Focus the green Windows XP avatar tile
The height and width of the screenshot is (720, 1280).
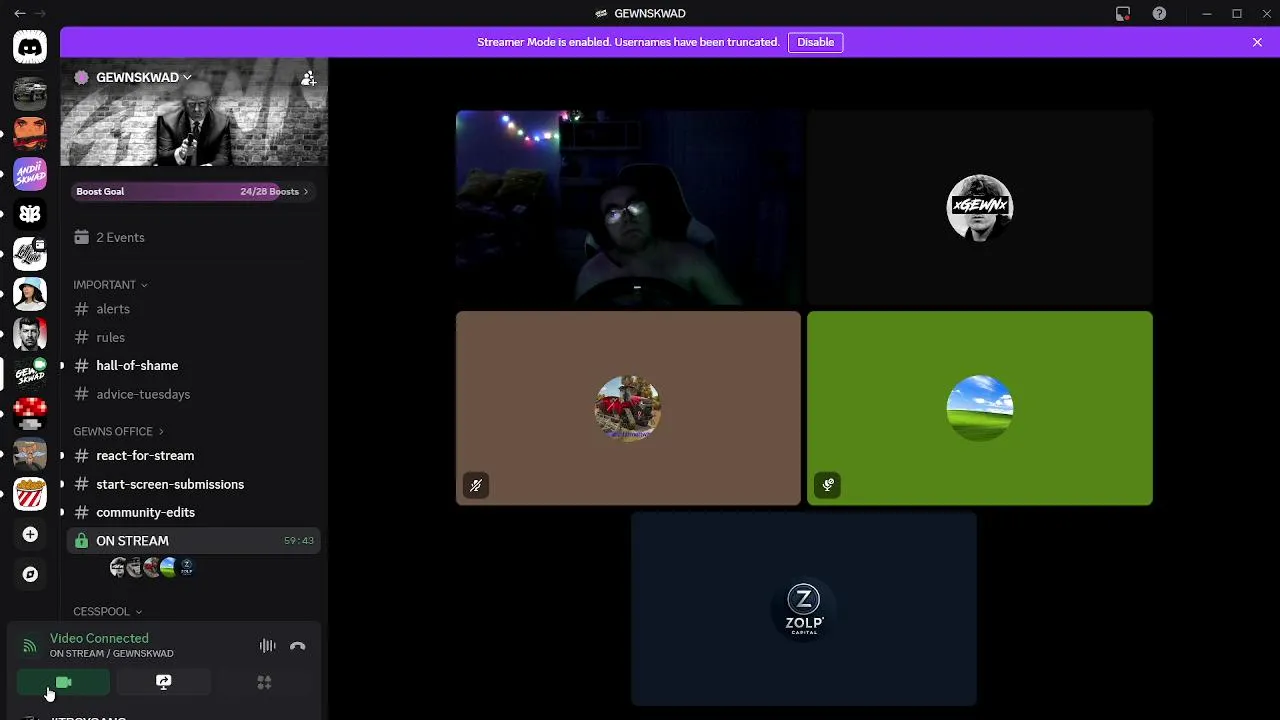(980, 408)
